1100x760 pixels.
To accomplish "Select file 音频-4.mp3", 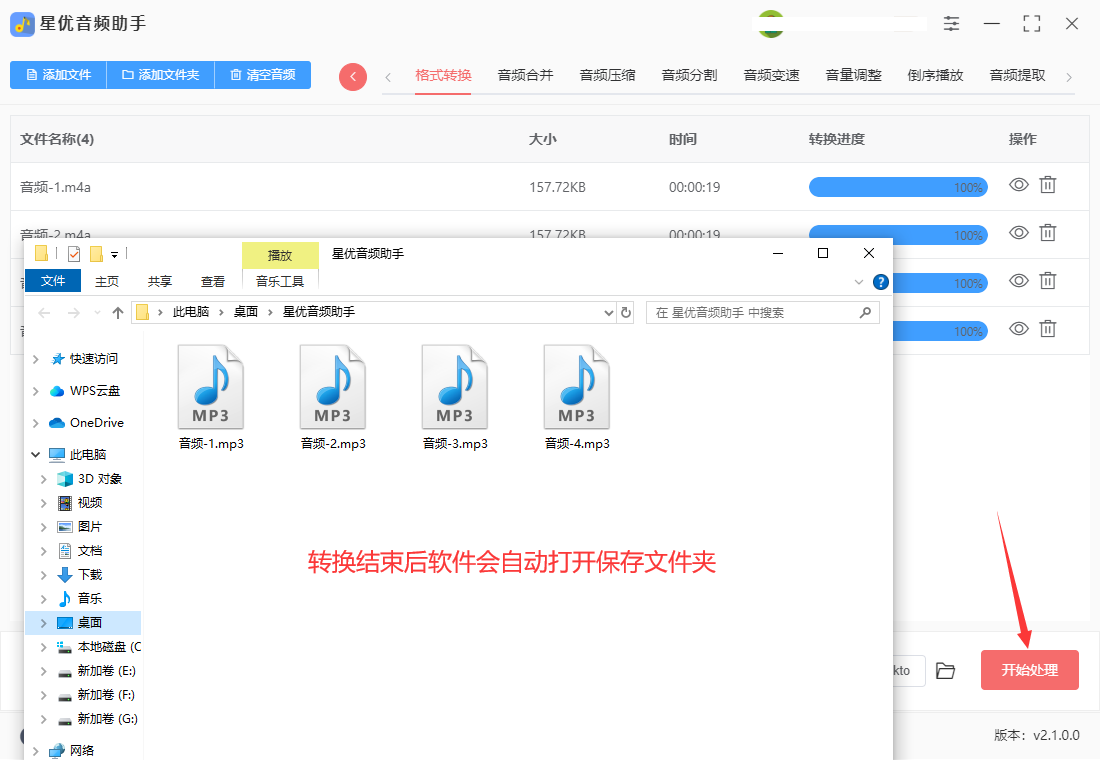I will pyautogui.click(x=577, y=398).
